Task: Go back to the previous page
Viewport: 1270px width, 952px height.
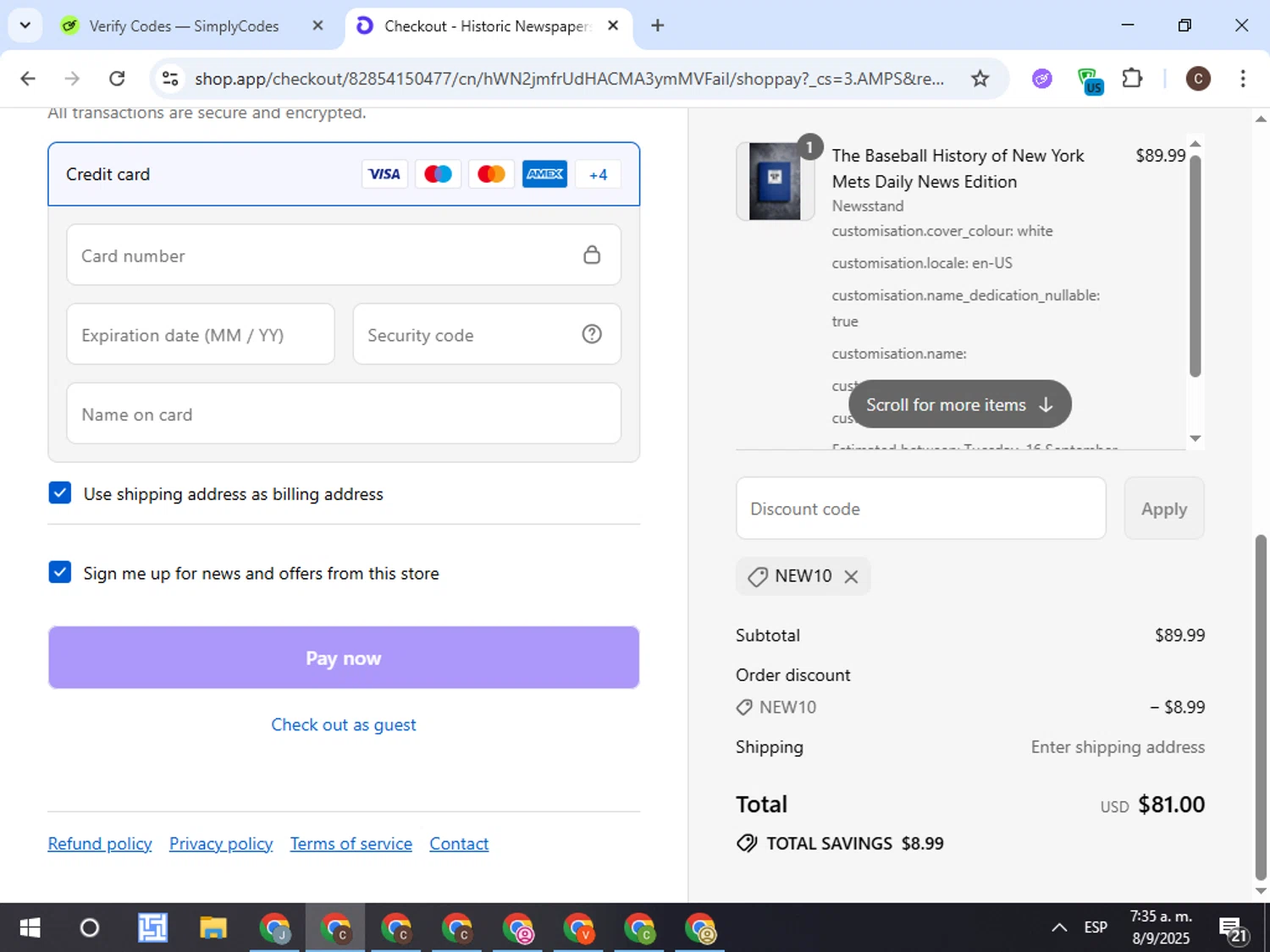Action: (x=28, y=79)
